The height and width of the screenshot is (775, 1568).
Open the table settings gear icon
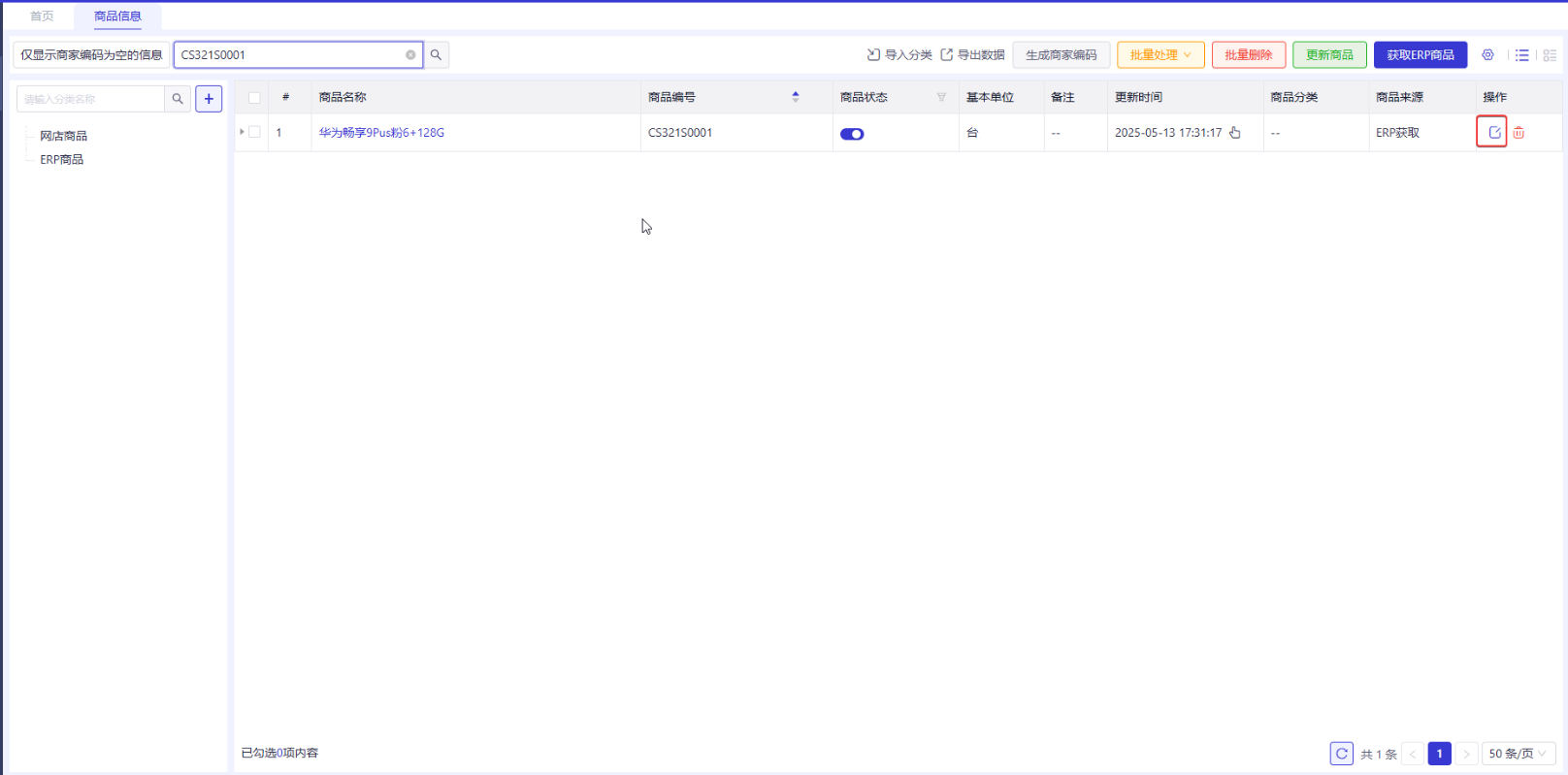[1487, 55]
